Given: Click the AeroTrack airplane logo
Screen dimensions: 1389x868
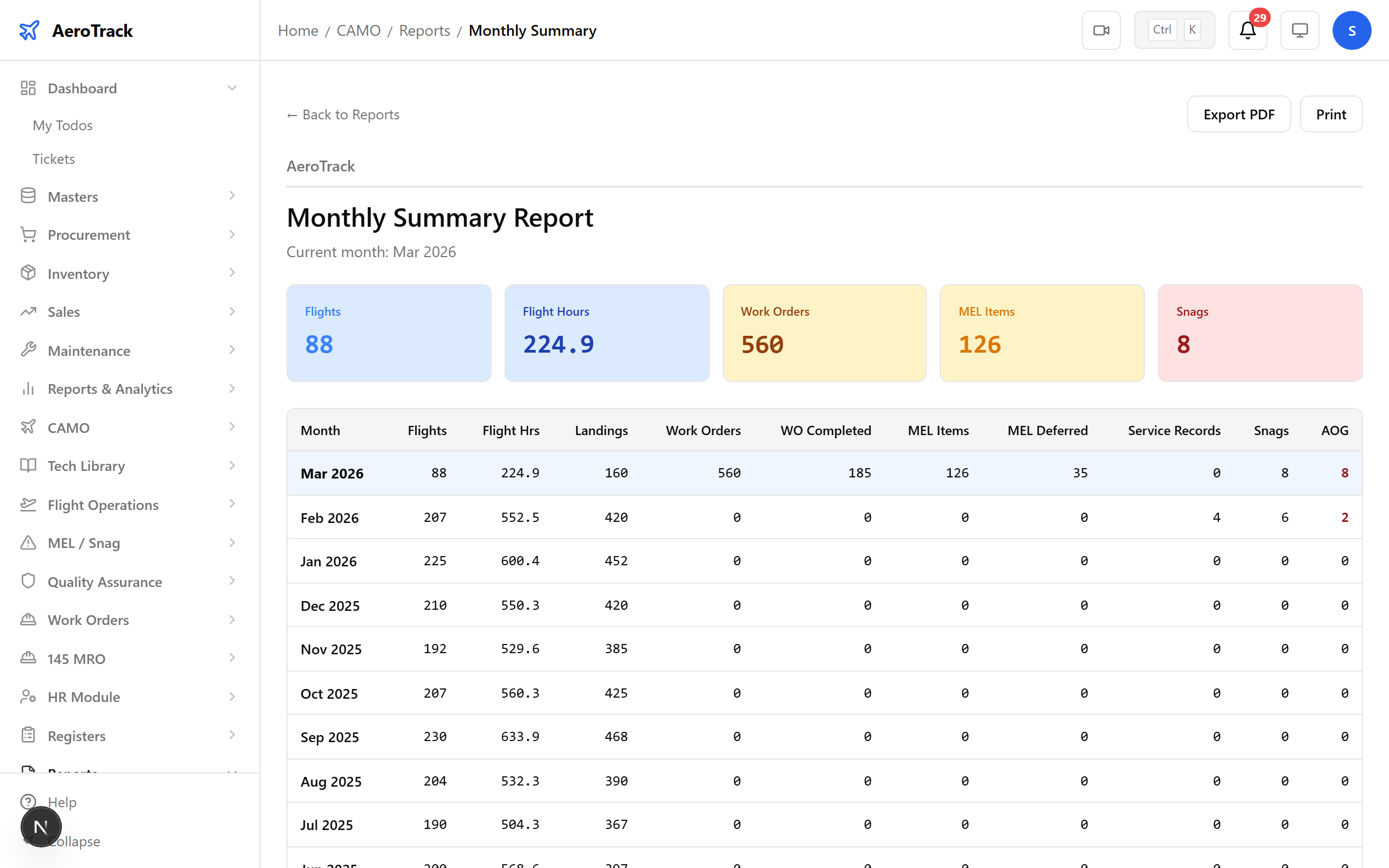Looking at the screenshot, I should [x=29, y=30].
